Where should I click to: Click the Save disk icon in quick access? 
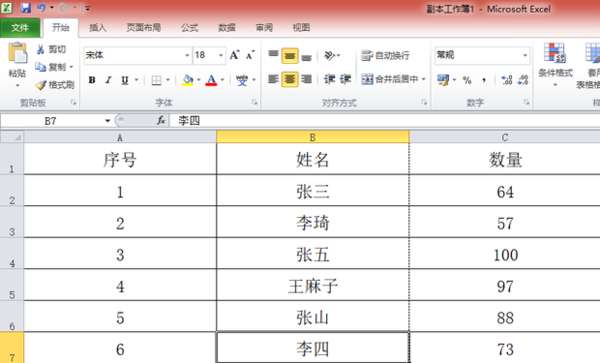pyautogui.click(x=26, y=7)
